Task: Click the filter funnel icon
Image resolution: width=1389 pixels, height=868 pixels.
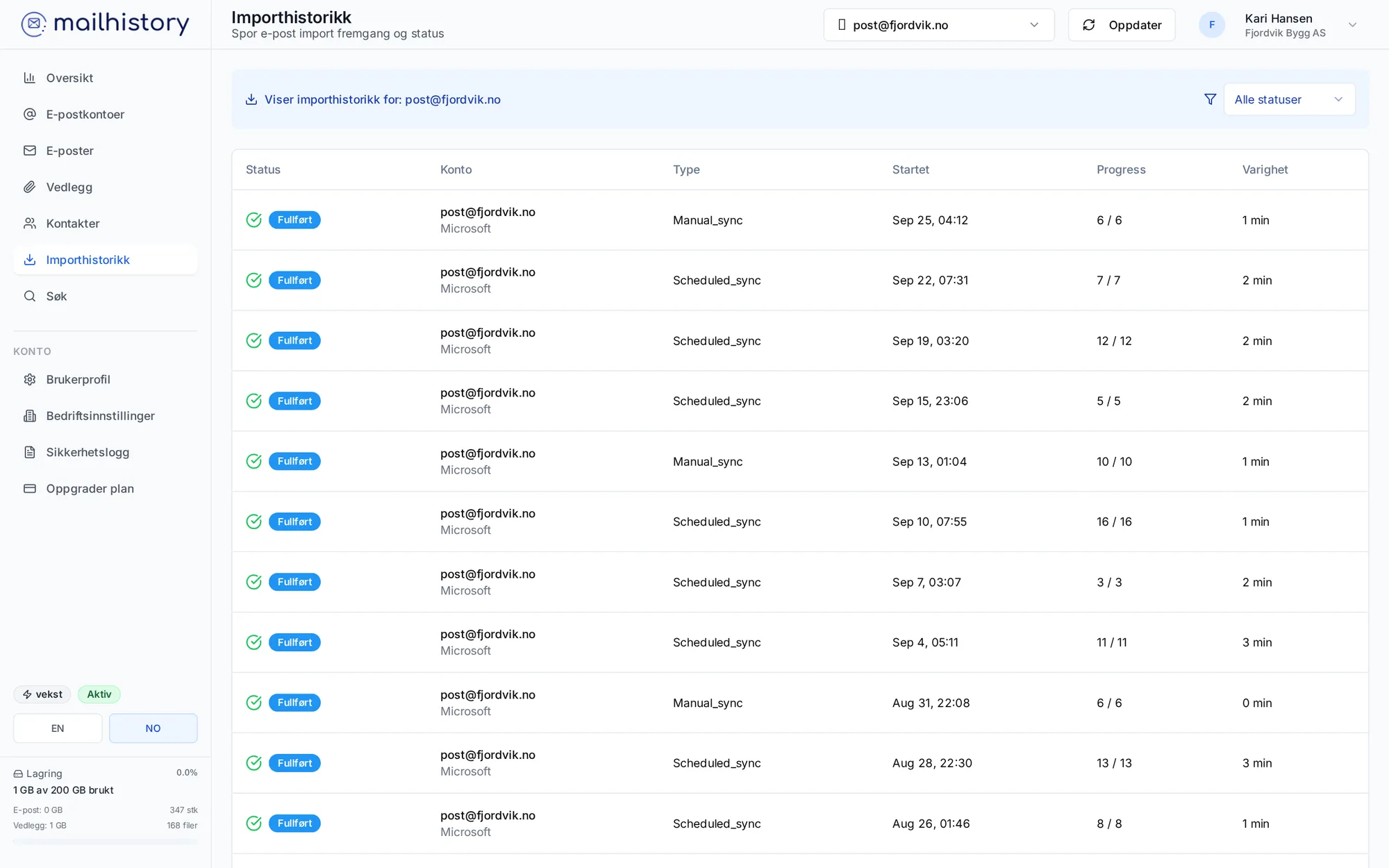Action: click(1211, 99)
